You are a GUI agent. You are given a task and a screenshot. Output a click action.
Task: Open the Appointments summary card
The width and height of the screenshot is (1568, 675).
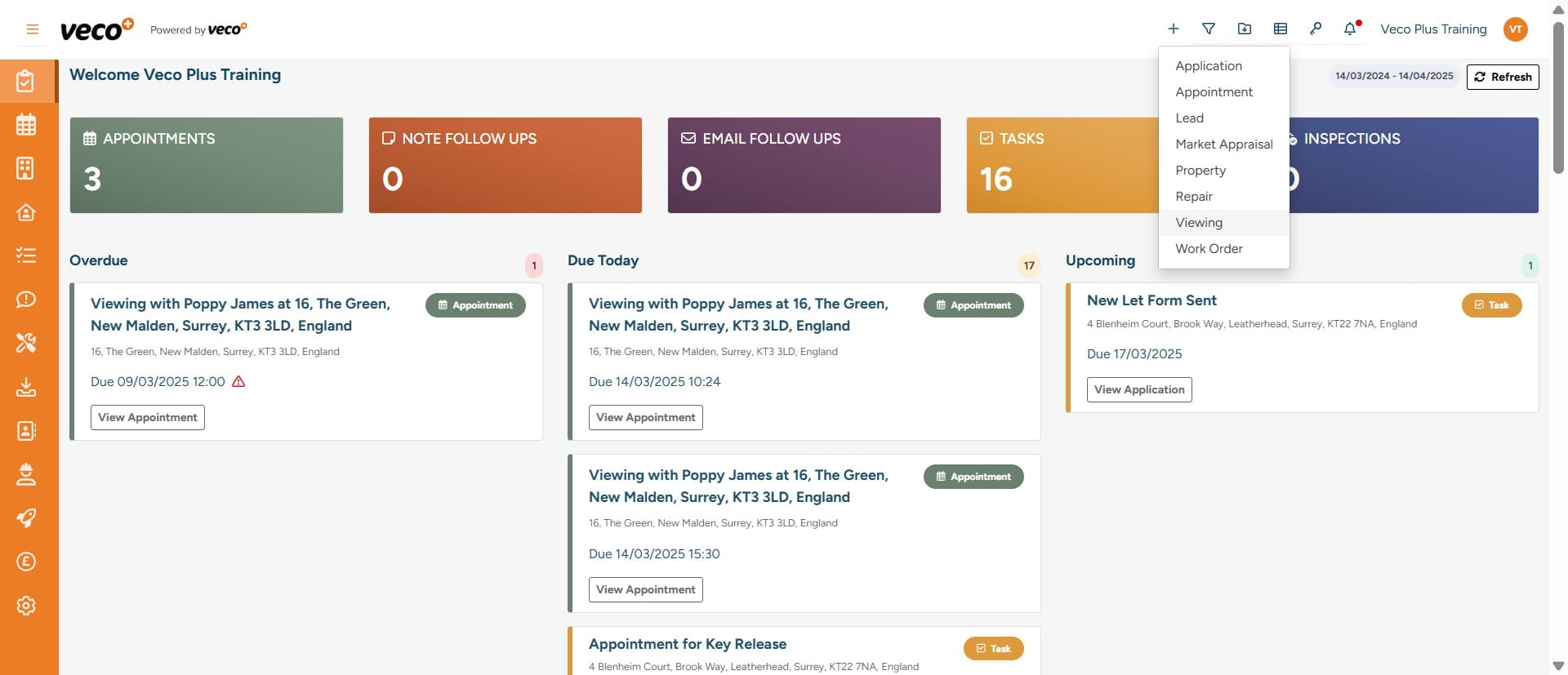[x=206, y=166]
